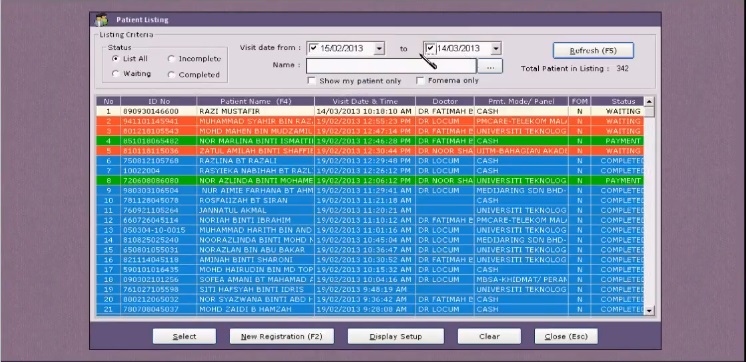Select patient AMINAH BINTI SHARONI
The image size is (746, 362).
pos(370,260)
